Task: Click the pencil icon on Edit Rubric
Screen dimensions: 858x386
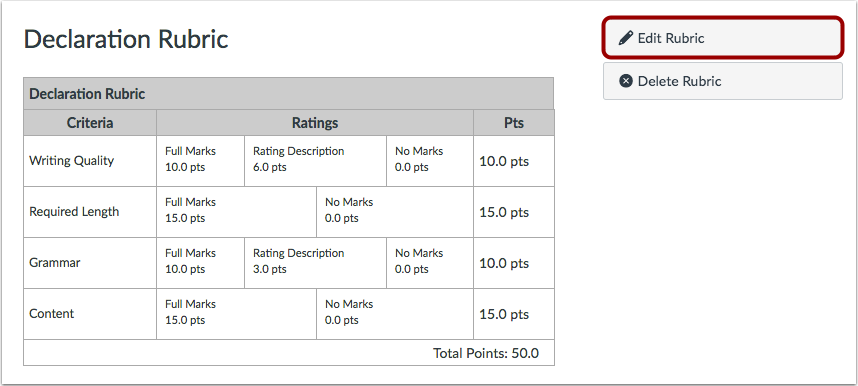Action: click(625, 38)
